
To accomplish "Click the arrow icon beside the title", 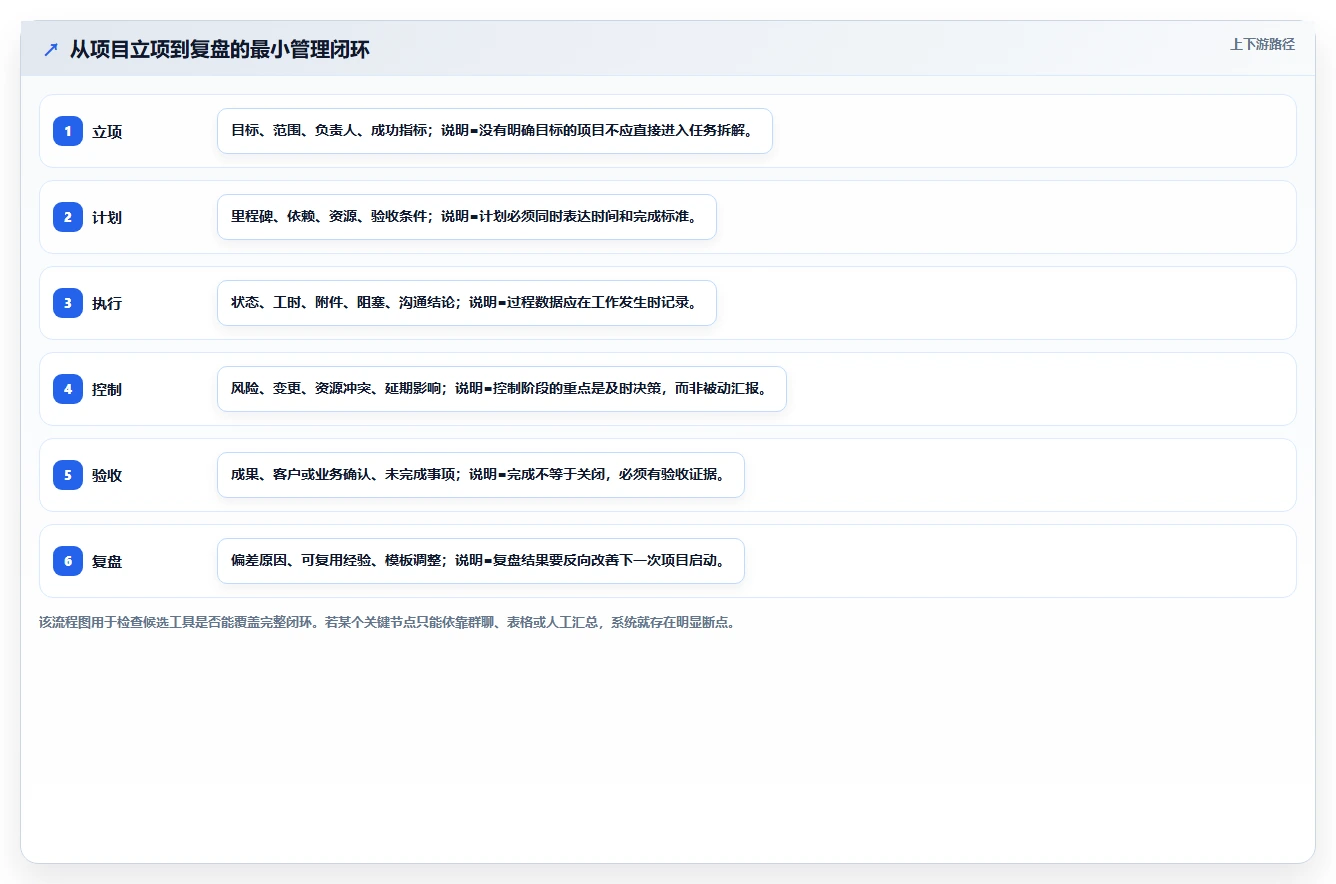I will point(51,49).
